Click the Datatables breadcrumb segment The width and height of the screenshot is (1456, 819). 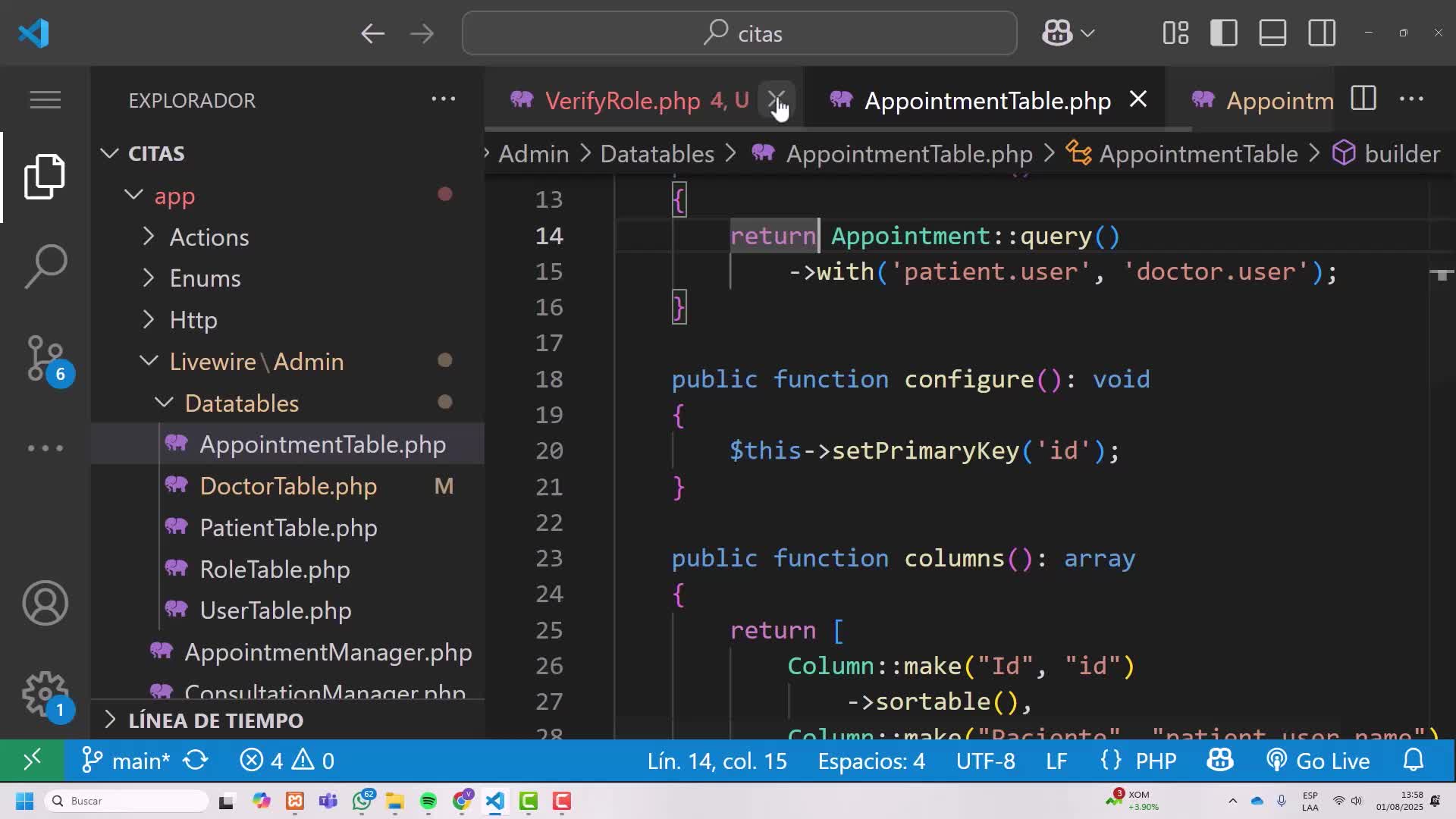657,154
